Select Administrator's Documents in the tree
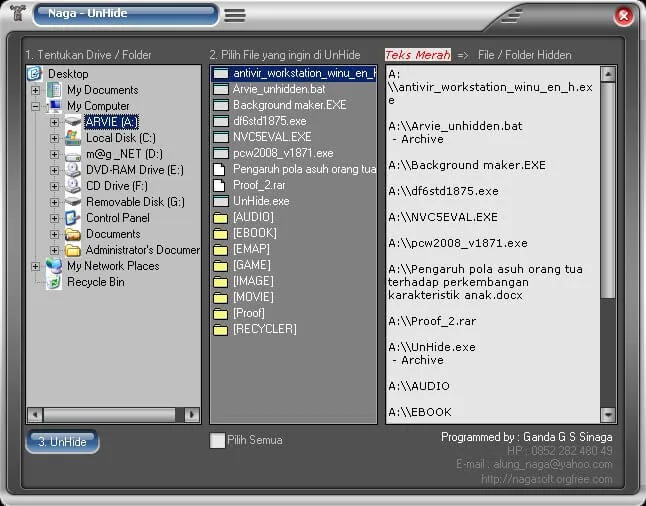 143,250
